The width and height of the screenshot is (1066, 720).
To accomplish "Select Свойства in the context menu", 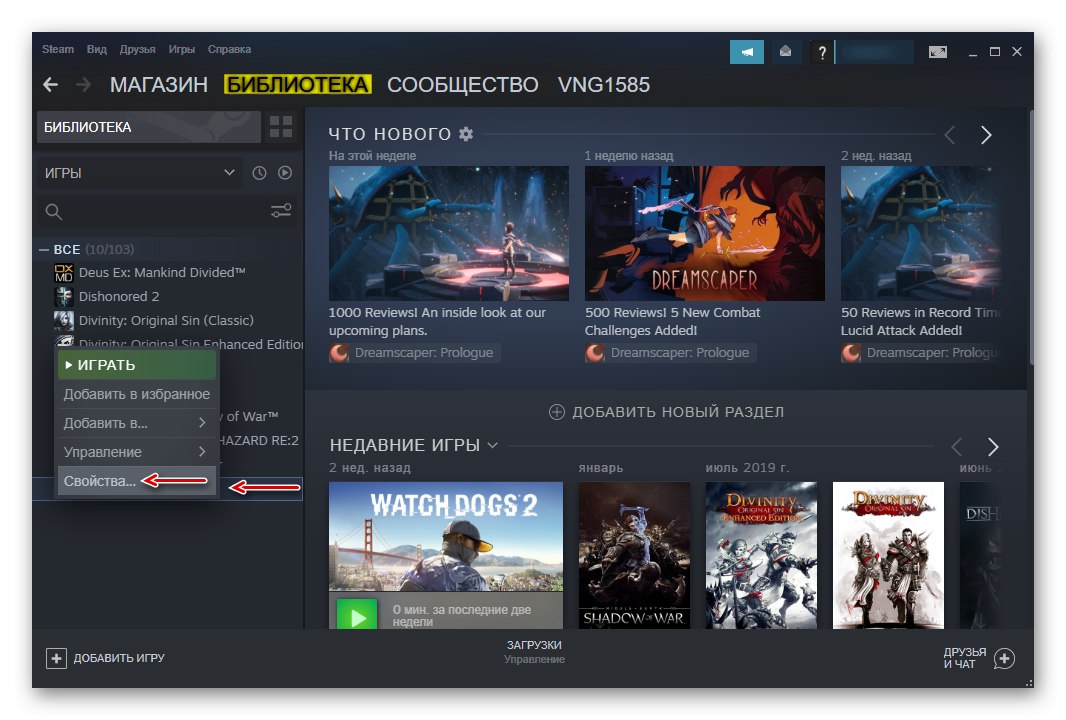I will click(x=100, y=480).
